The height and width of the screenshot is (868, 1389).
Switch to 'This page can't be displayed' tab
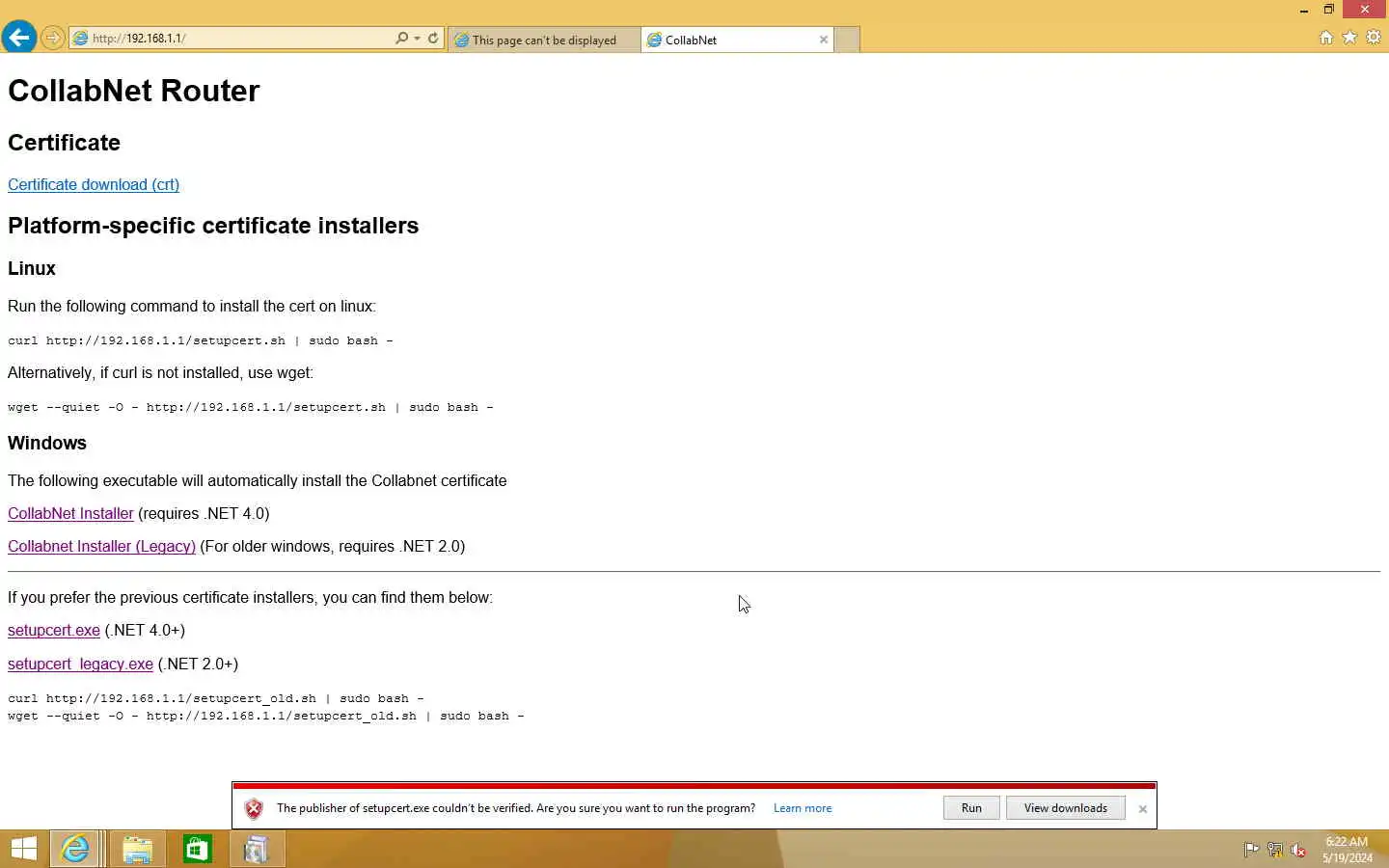click(x=544, y=40)
